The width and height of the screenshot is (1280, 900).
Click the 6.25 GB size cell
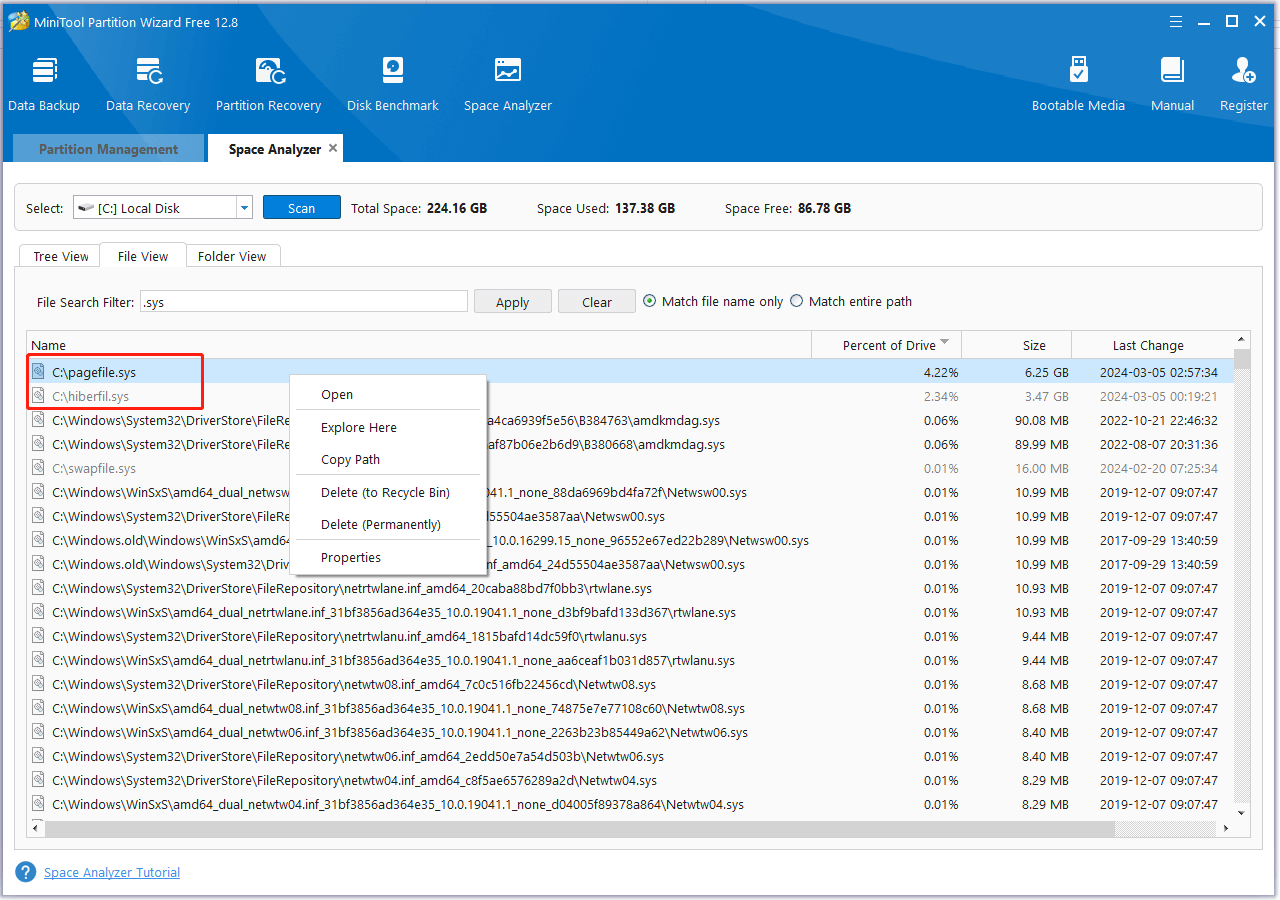(x=1045, y=372)
